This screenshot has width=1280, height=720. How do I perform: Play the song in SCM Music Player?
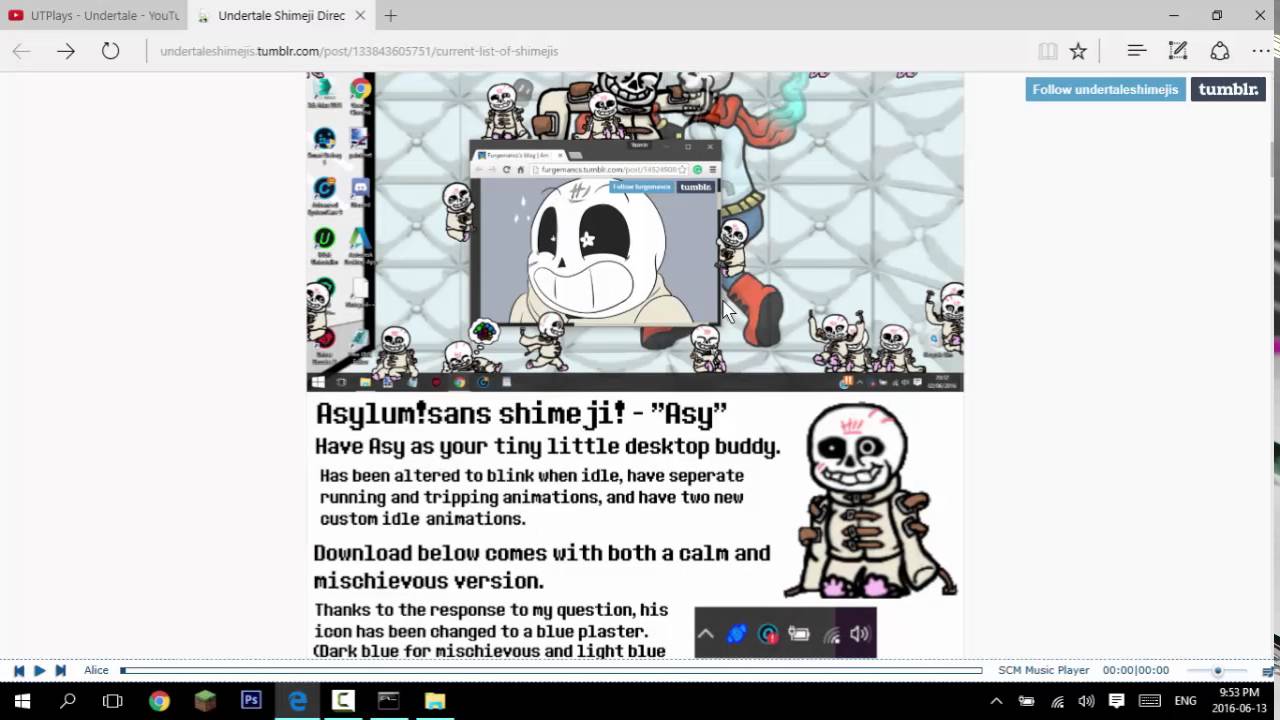click(x=39, y=671)
